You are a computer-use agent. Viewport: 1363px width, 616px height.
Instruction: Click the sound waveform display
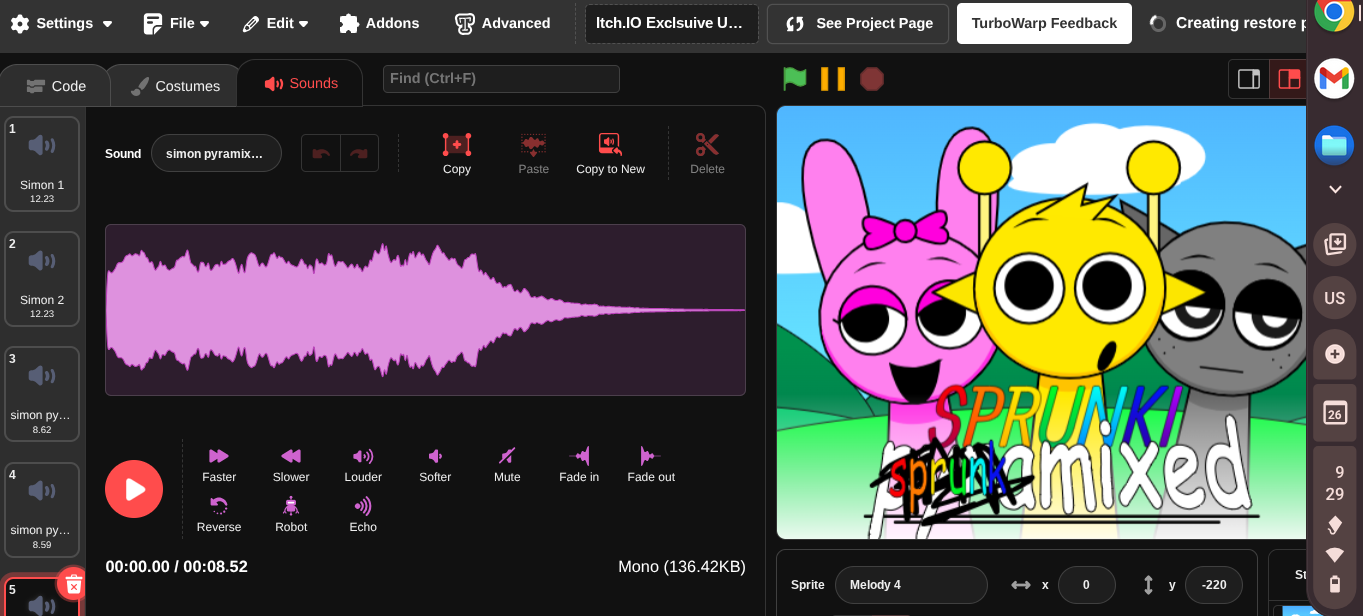click(x=425, y=310)
